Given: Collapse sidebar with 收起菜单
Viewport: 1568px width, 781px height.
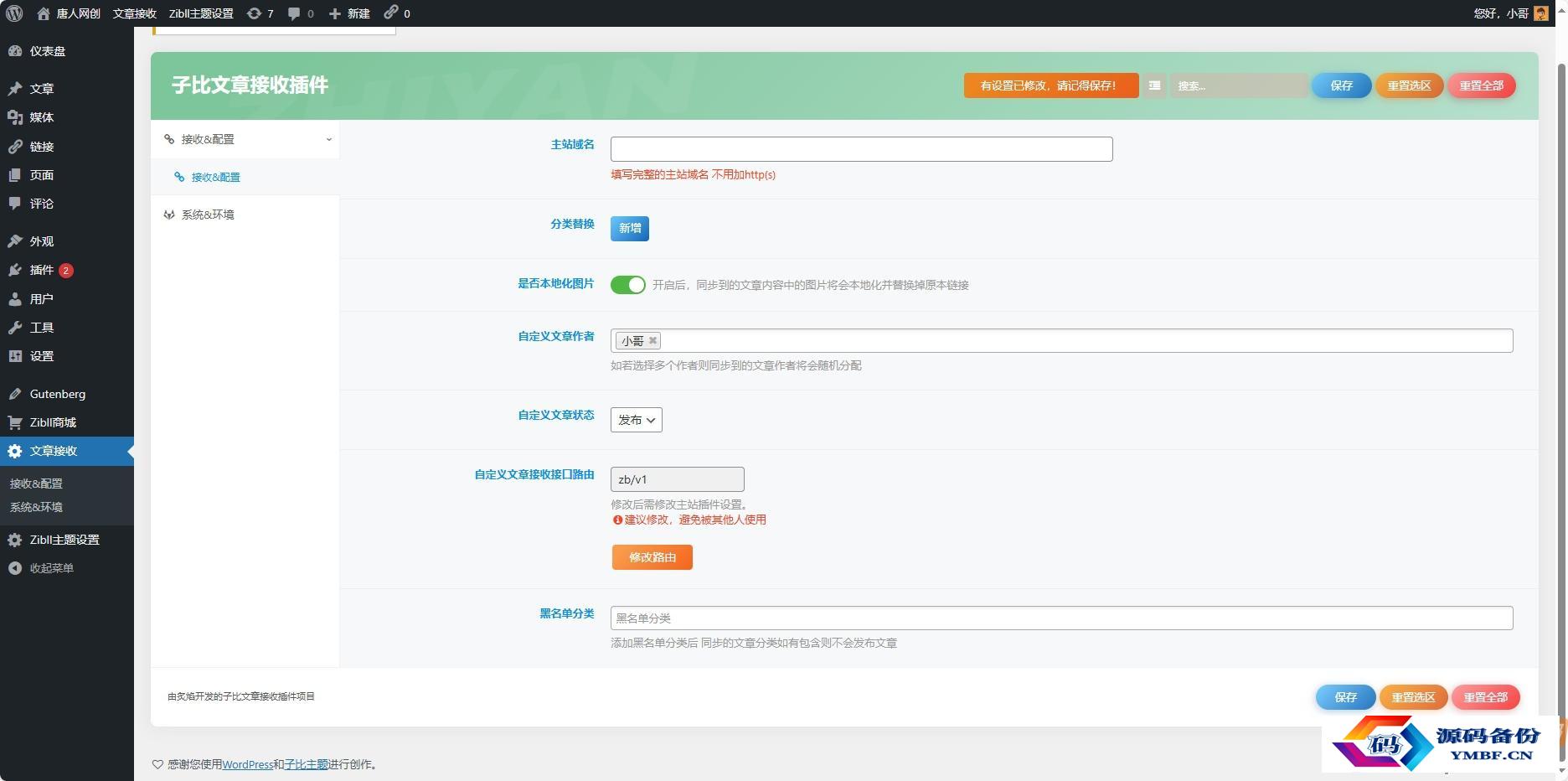Looking at the screenshot, I should pyautogui.click(x=67, y=568).
